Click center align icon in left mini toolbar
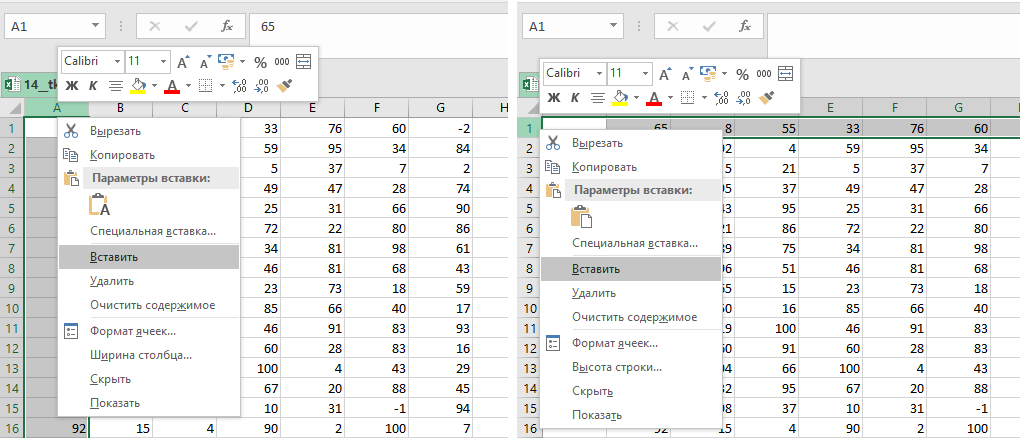1020x438 pixels. coord(115,86)
